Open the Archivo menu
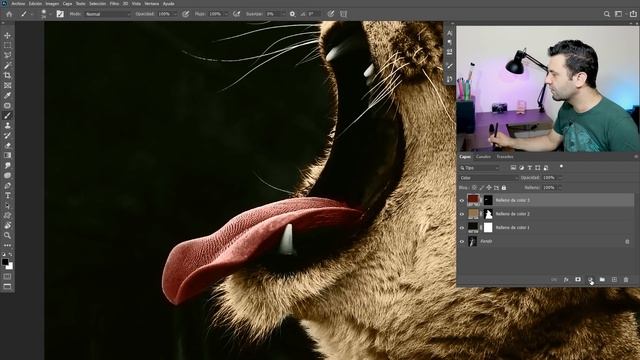The height and width of the screenshot is (360, 640). (x=18, y=4)
